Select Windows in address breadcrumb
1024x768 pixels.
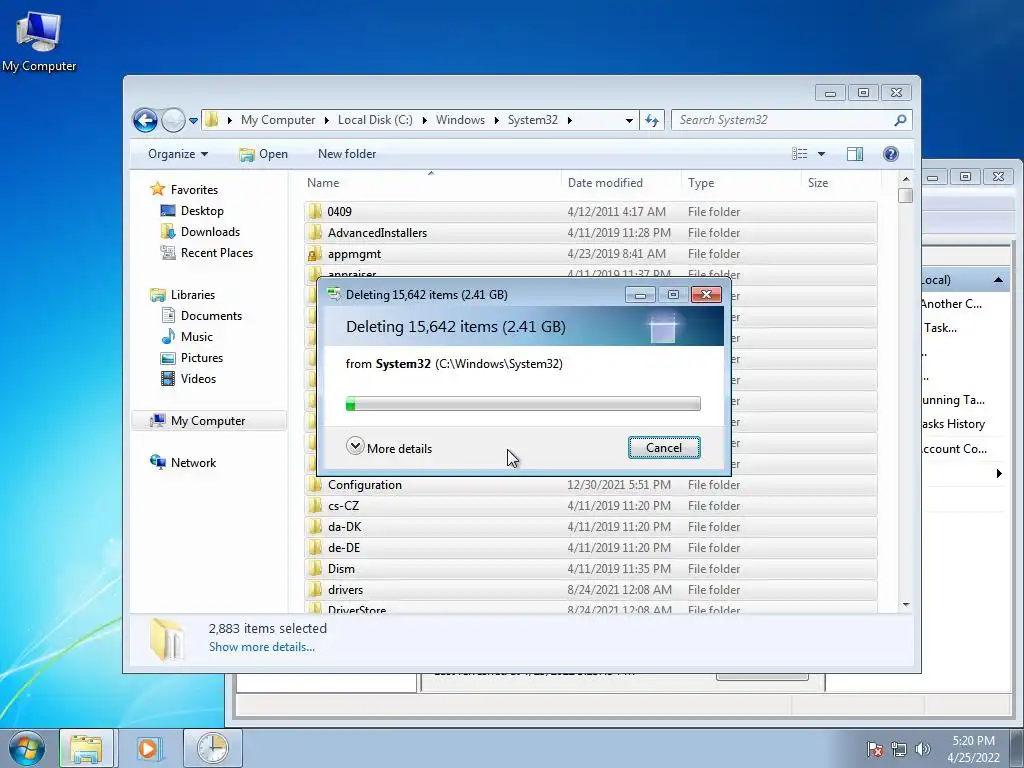460,120
